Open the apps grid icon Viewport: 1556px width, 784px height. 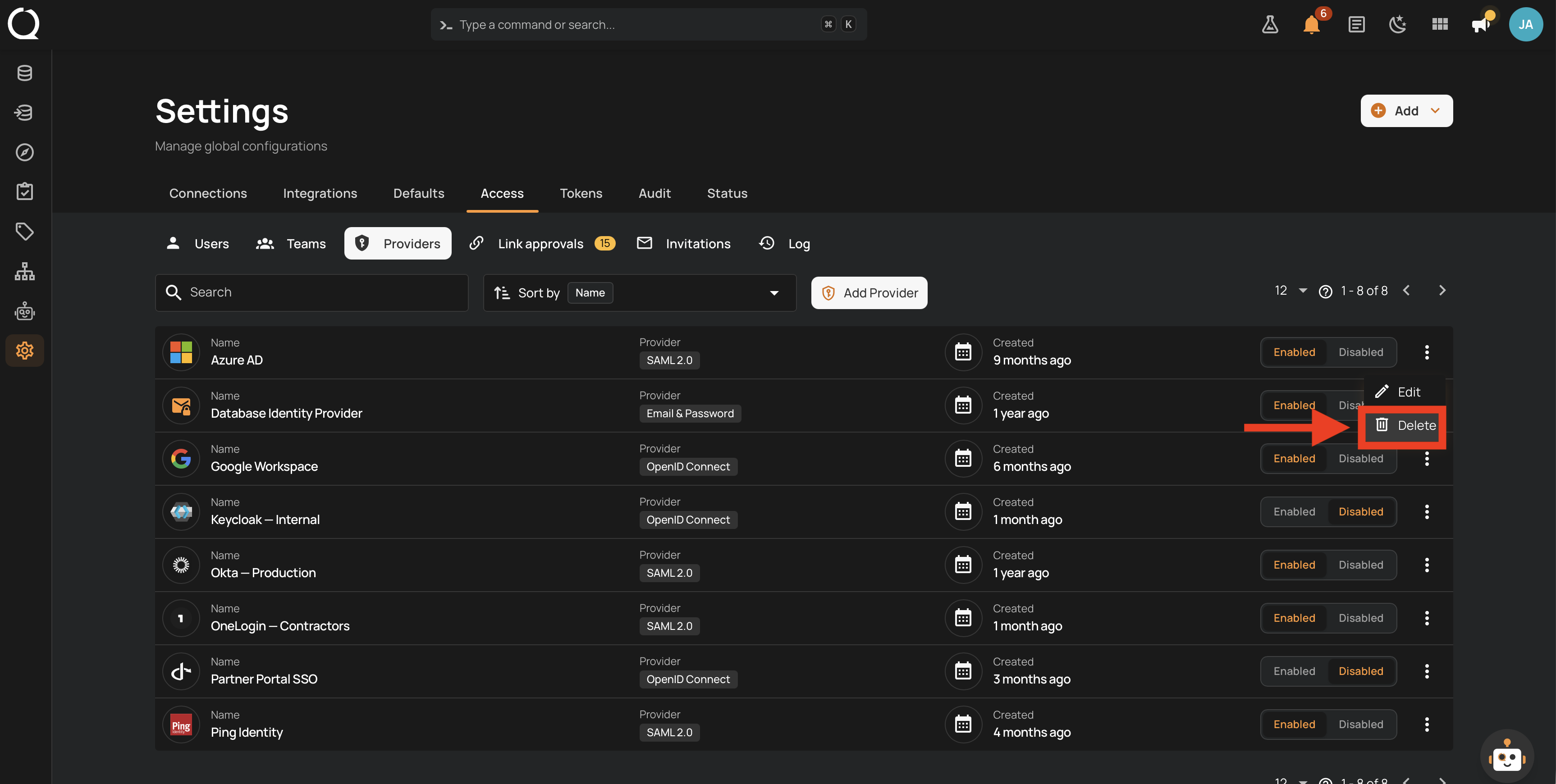[x=1440, y=25]
